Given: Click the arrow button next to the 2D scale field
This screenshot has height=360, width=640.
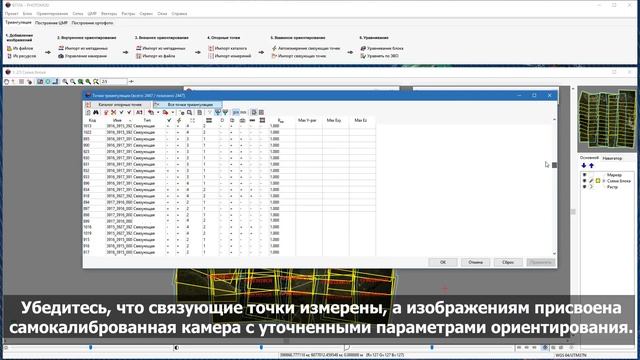Looking at the screenshot, I should (131, 82).
